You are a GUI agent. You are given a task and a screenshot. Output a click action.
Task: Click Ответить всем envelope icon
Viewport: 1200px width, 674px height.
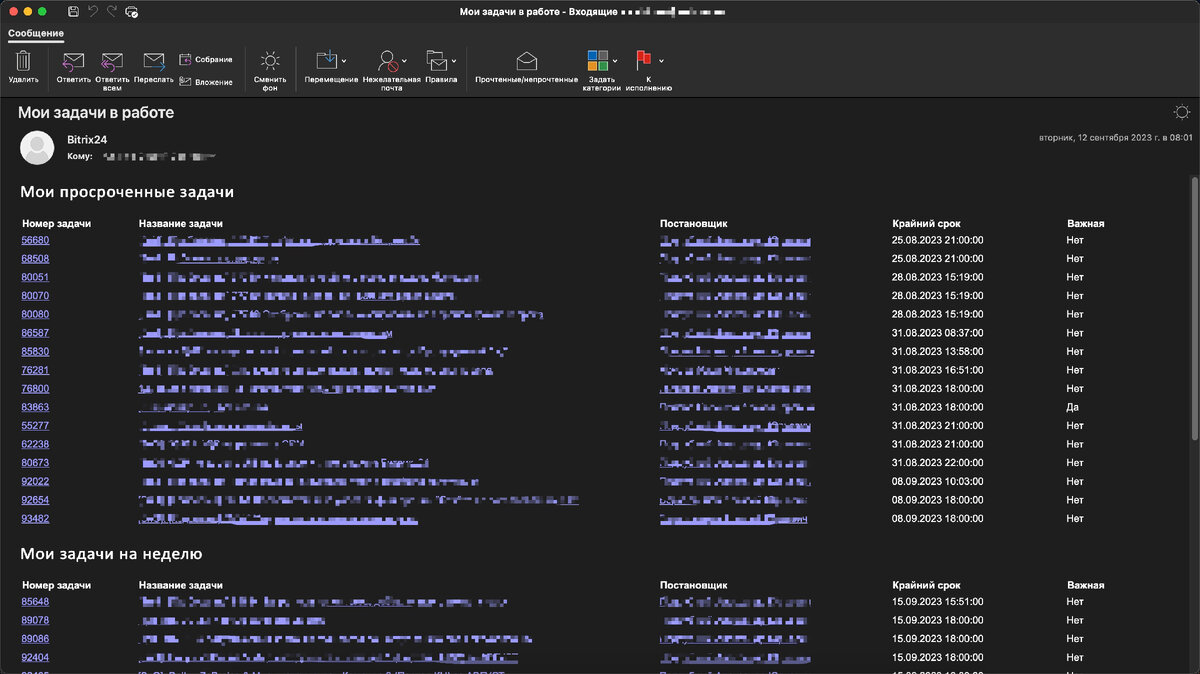click(112, 62)
